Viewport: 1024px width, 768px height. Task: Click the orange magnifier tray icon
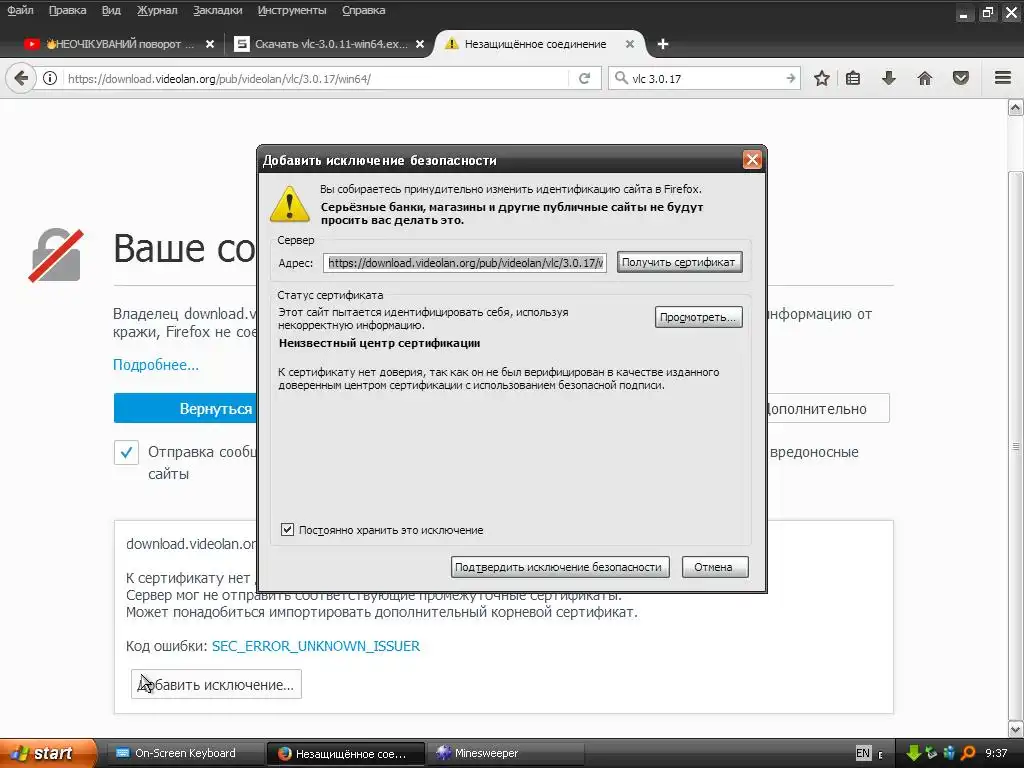(x=968, y=753)
